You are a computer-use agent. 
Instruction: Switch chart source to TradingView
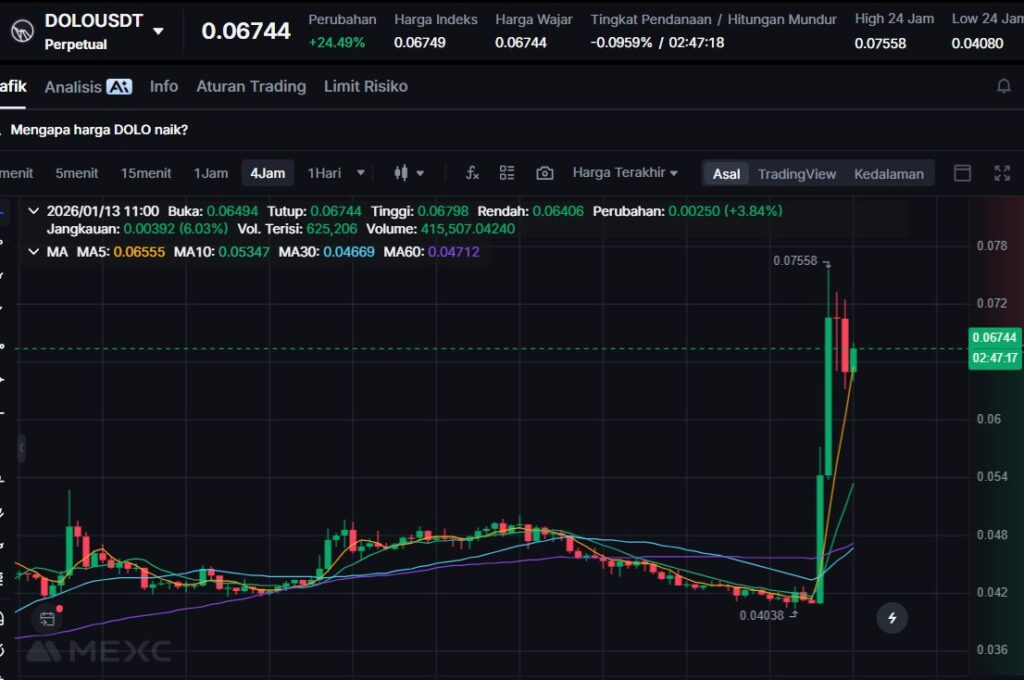point(796,174)
